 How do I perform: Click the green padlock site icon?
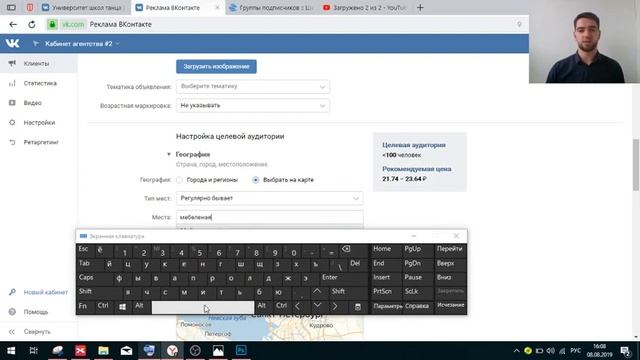pyautogui.click(x=52, y=24)
